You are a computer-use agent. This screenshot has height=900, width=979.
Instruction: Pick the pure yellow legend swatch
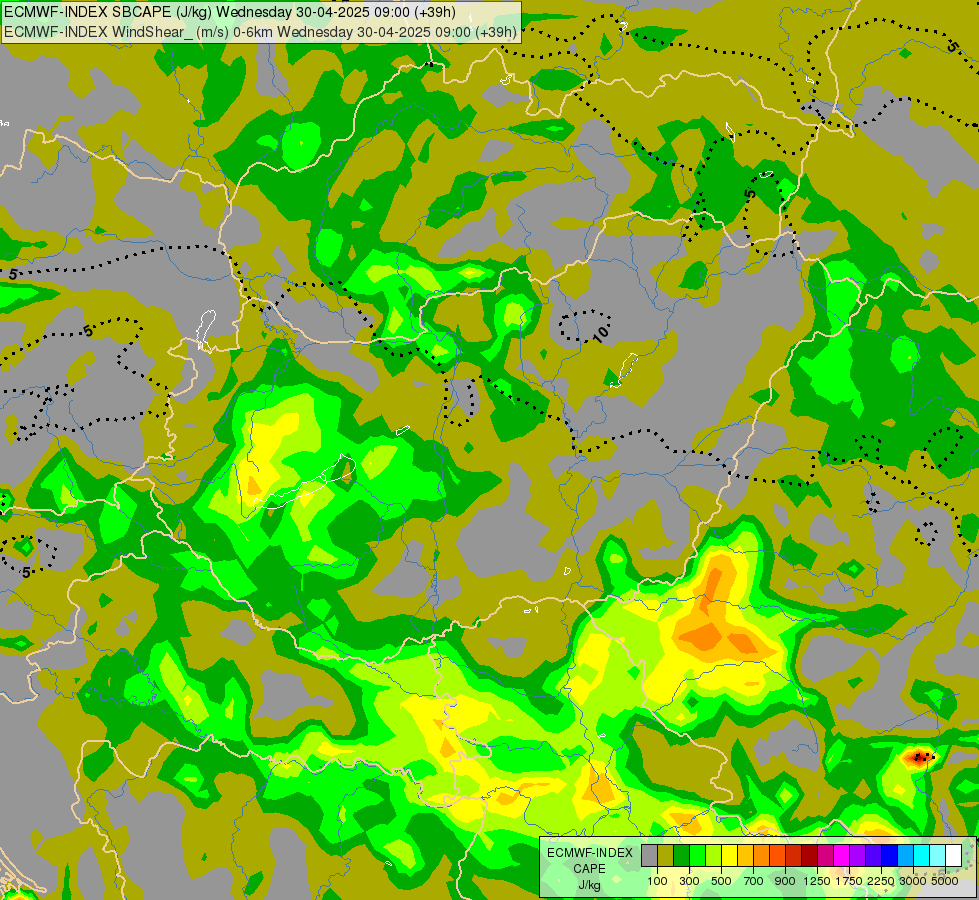click(730, 855)
